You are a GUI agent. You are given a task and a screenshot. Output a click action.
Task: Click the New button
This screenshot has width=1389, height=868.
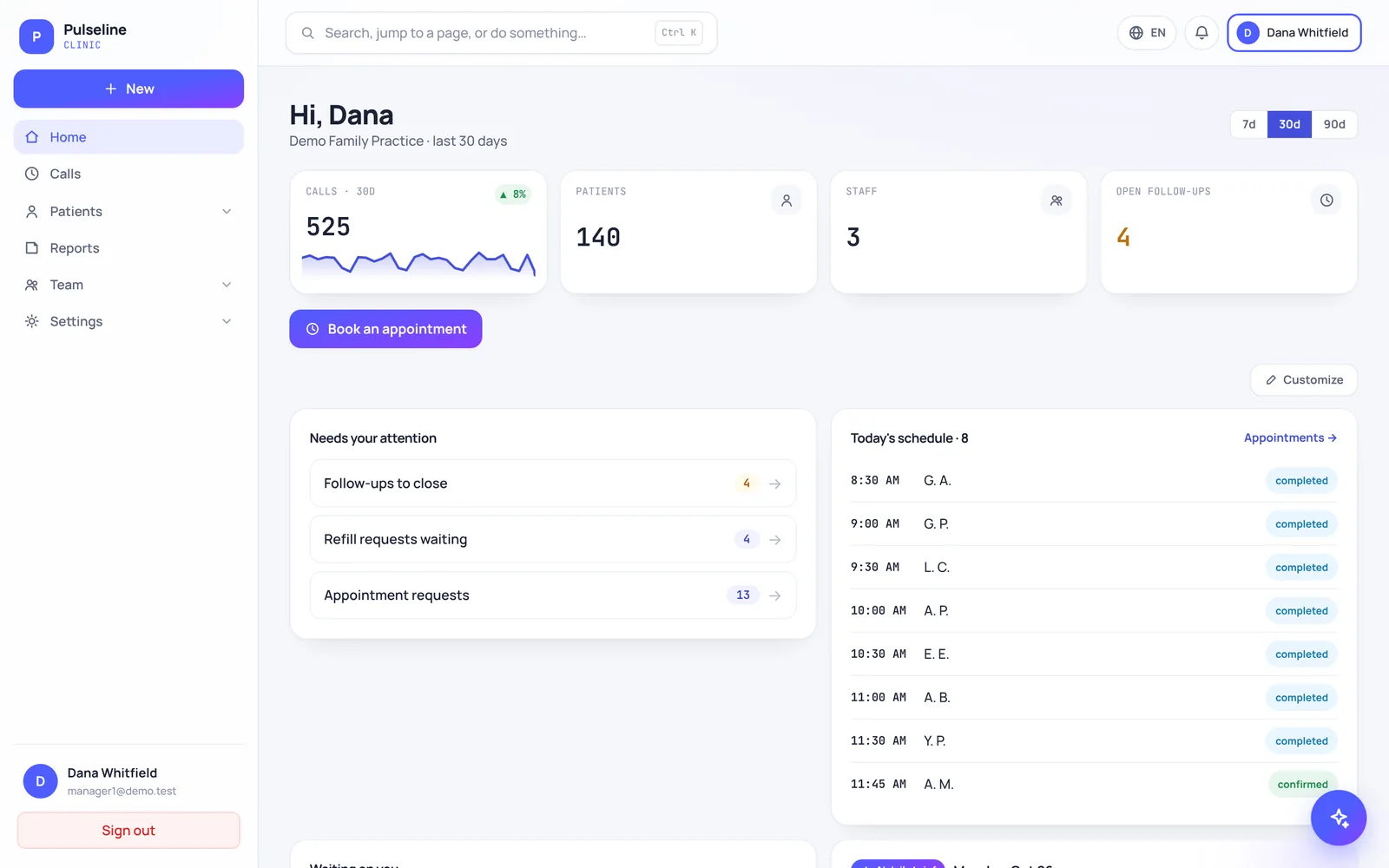(x=128, y=89)
